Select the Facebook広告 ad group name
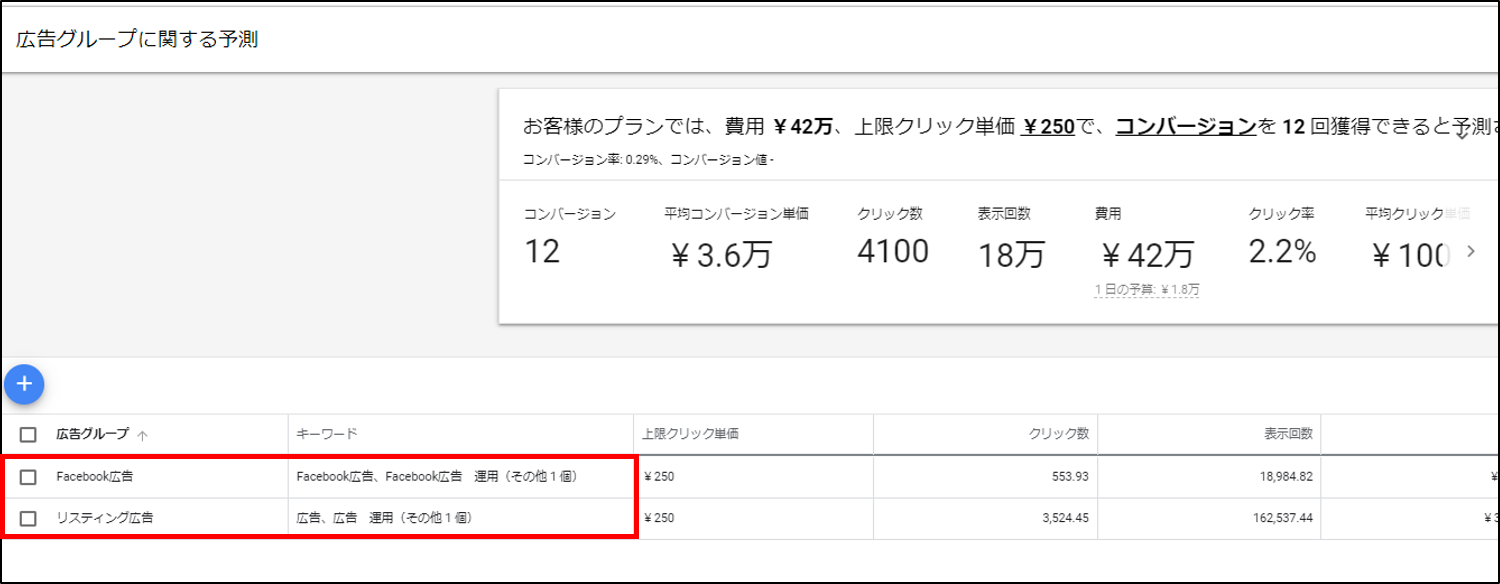Viewport: 1500px width, 584px height. click(96, 477)
